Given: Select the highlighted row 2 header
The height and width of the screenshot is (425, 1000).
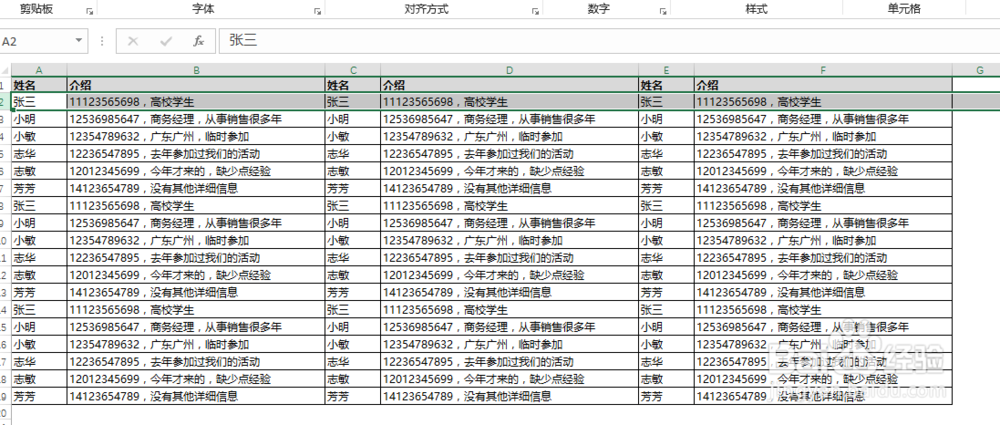Looking at the screenshot, I should pyautogui.click(x=5, y=101).
